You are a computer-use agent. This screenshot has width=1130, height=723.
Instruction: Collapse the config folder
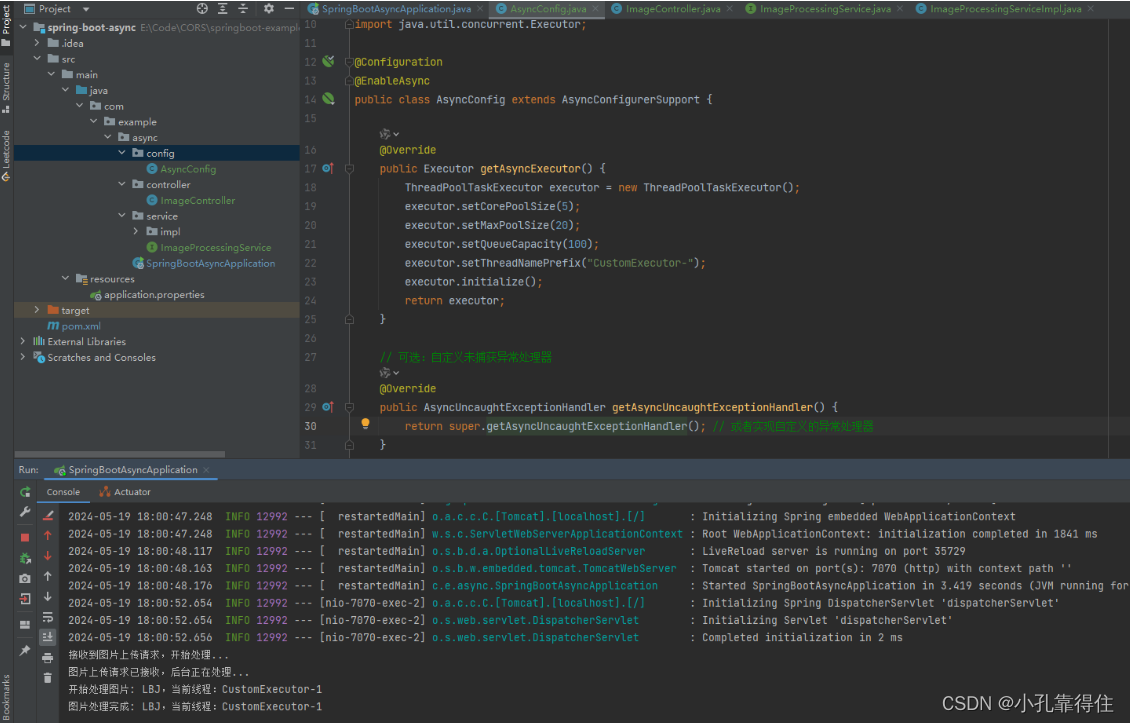pyautogui.click(x=121, y=154)
